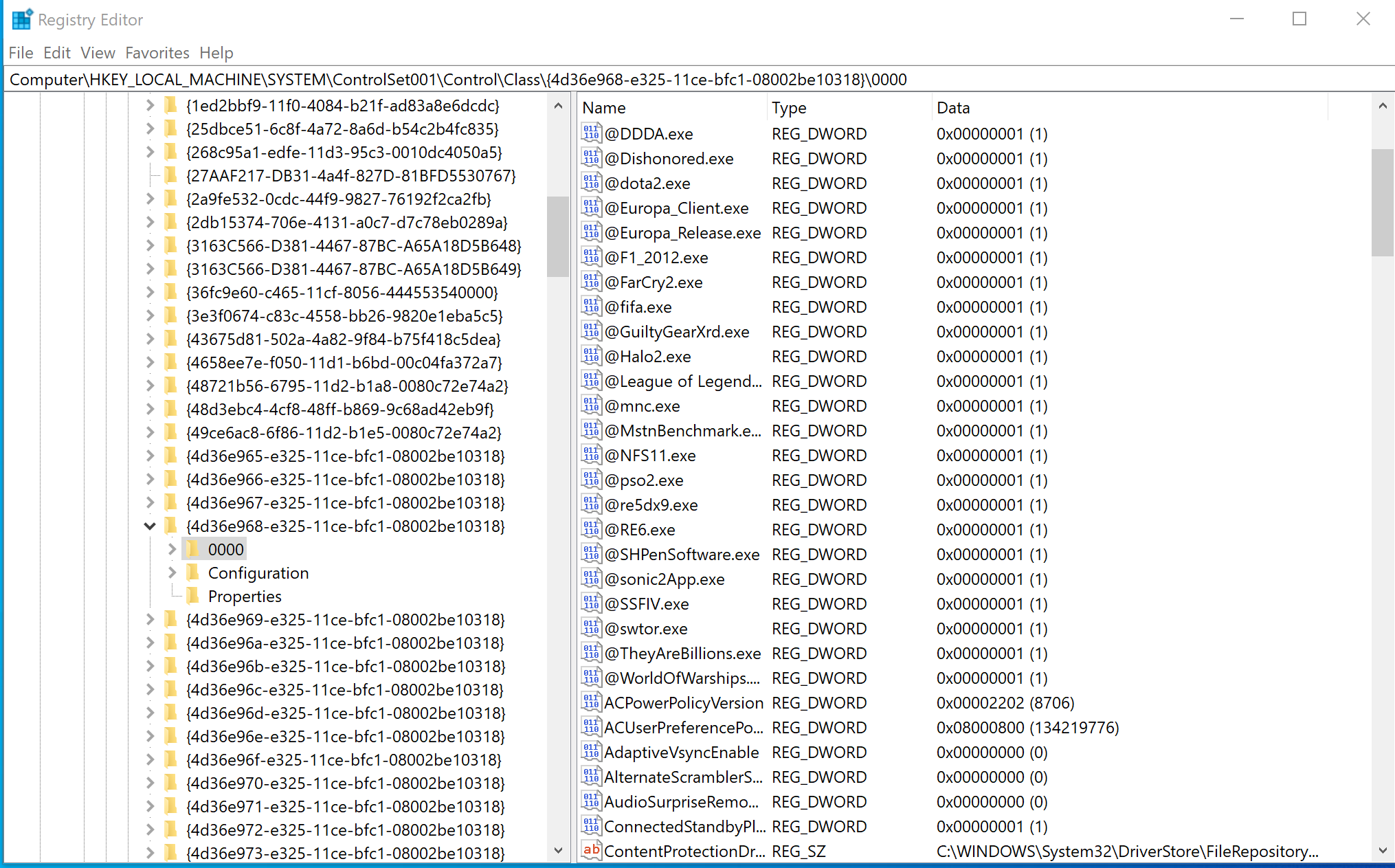Click the DWORD icon beside AdaptiveVsyncEnable
The image size is (1395, 868).
[591, 752]
